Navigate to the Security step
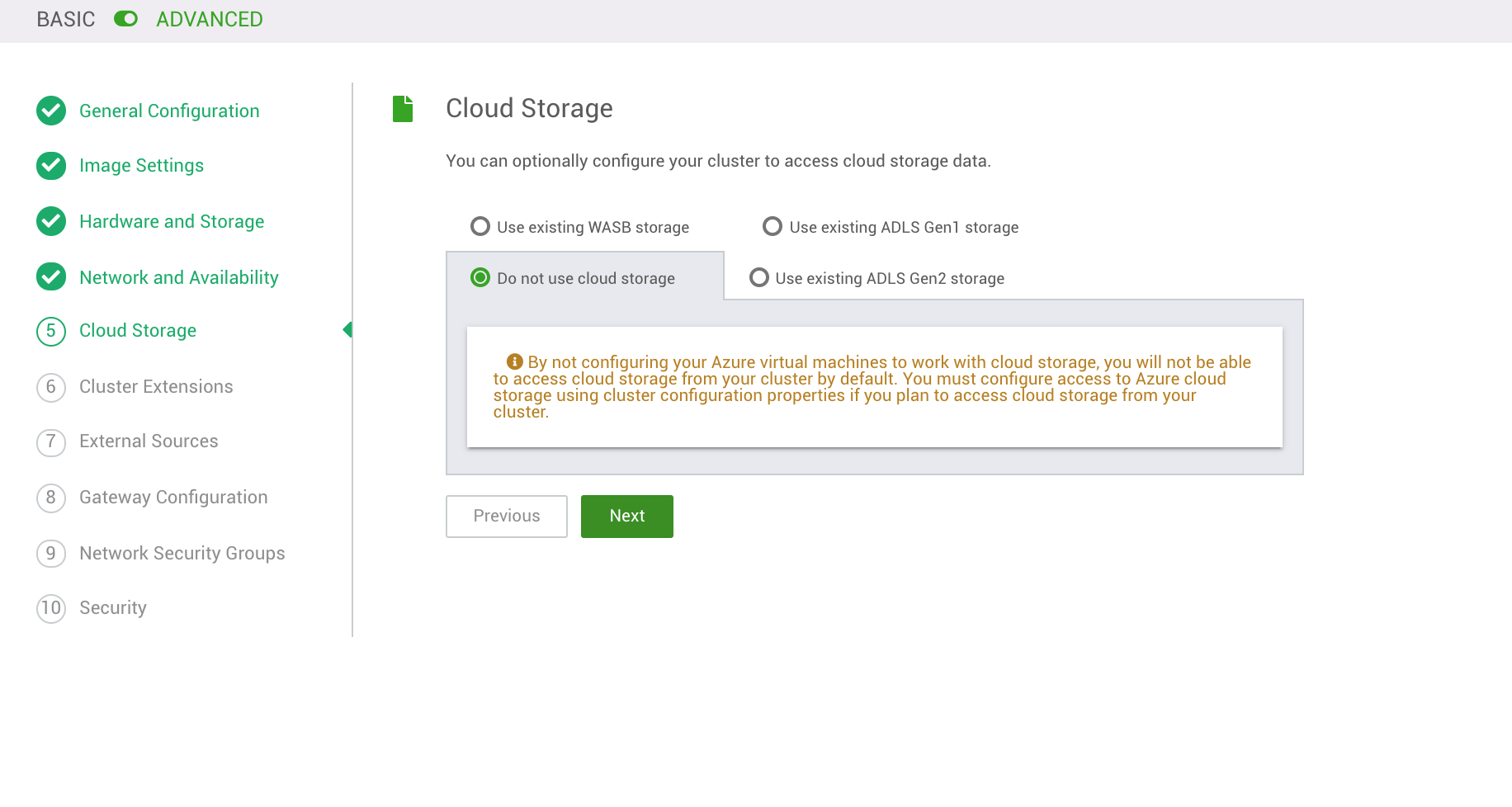 pos(112,607)
